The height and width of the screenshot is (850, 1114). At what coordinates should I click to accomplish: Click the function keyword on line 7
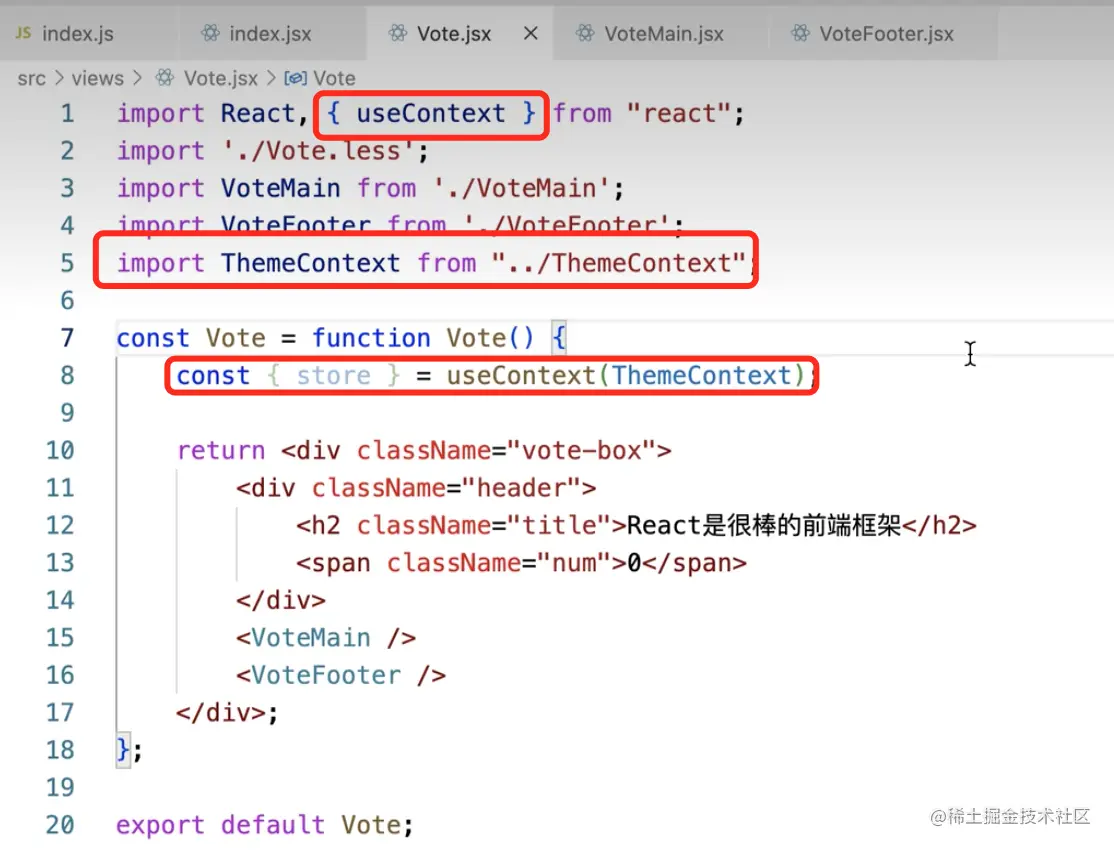click(371, 338)
